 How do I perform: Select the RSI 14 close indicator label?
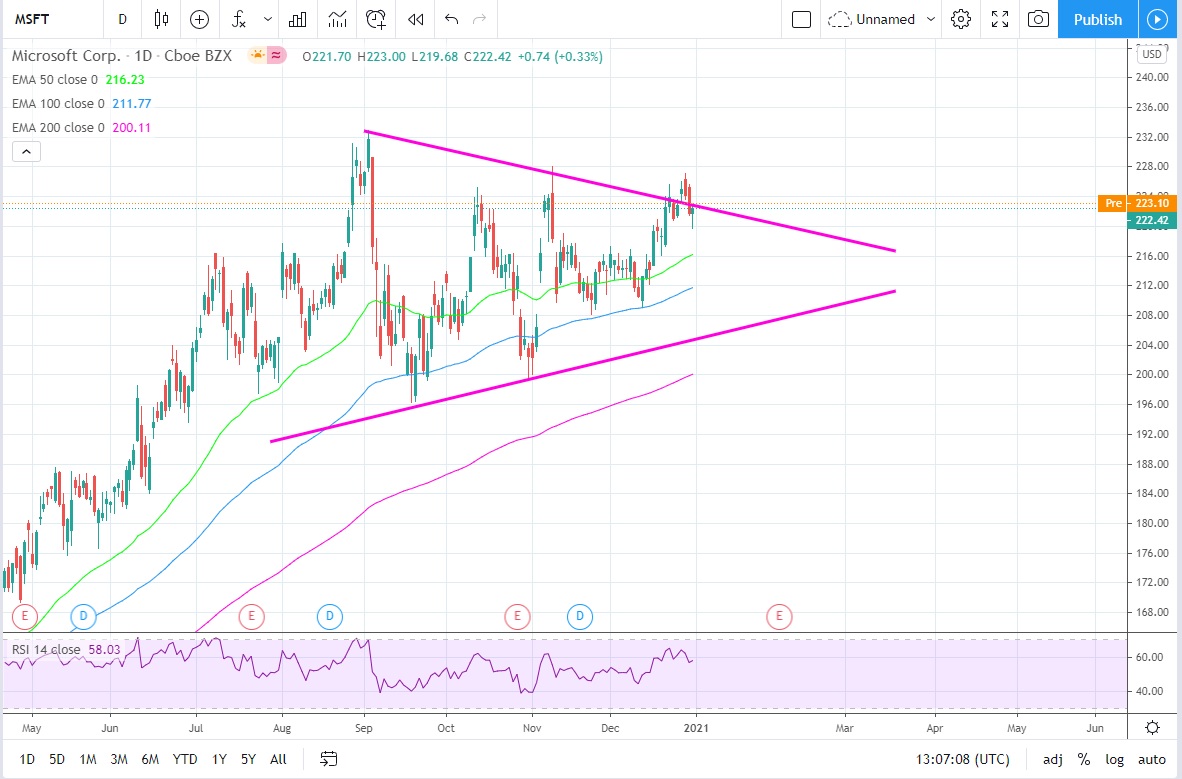(x=46, y=649)
